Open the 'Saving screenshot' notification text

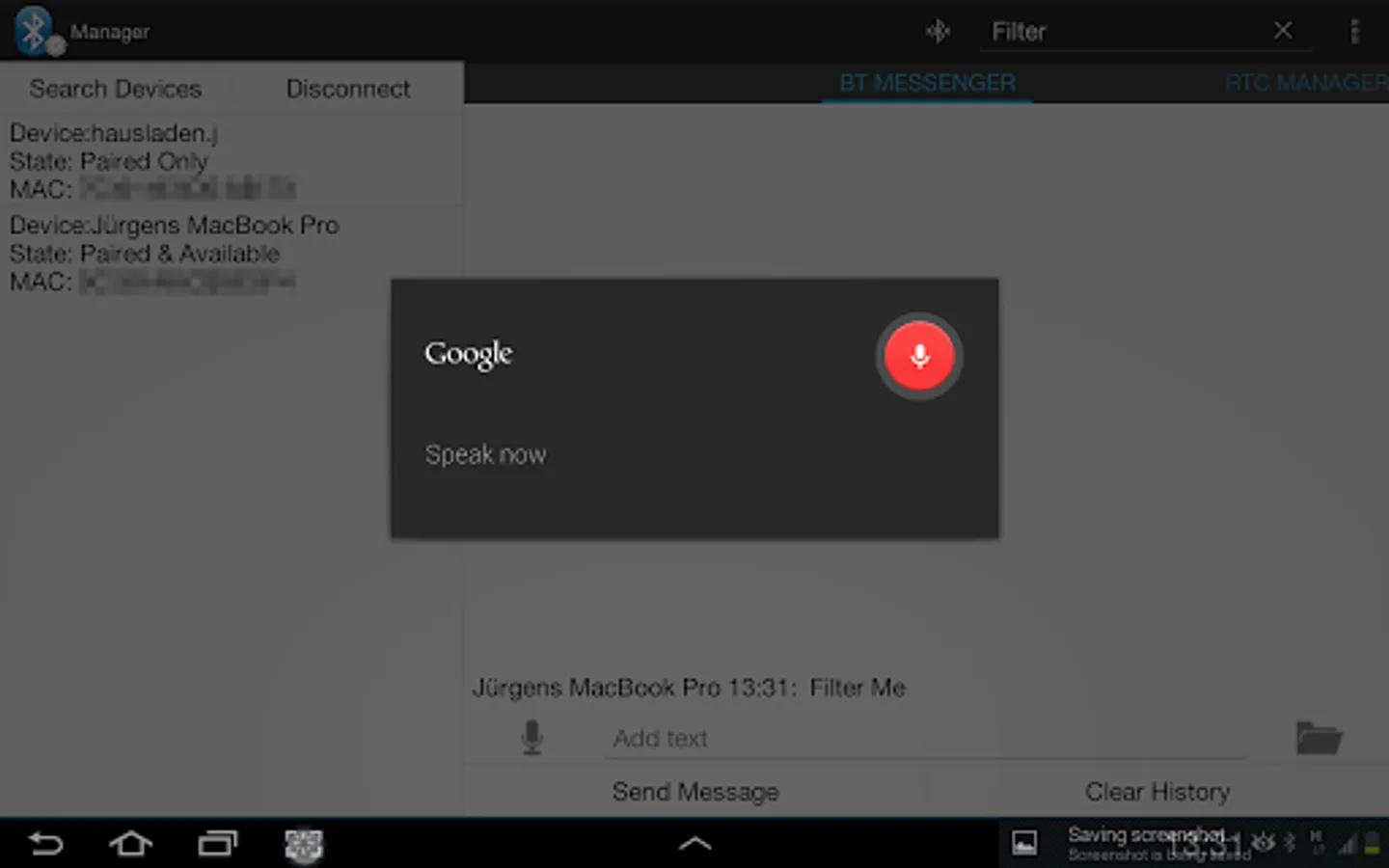click(1148, 835)
